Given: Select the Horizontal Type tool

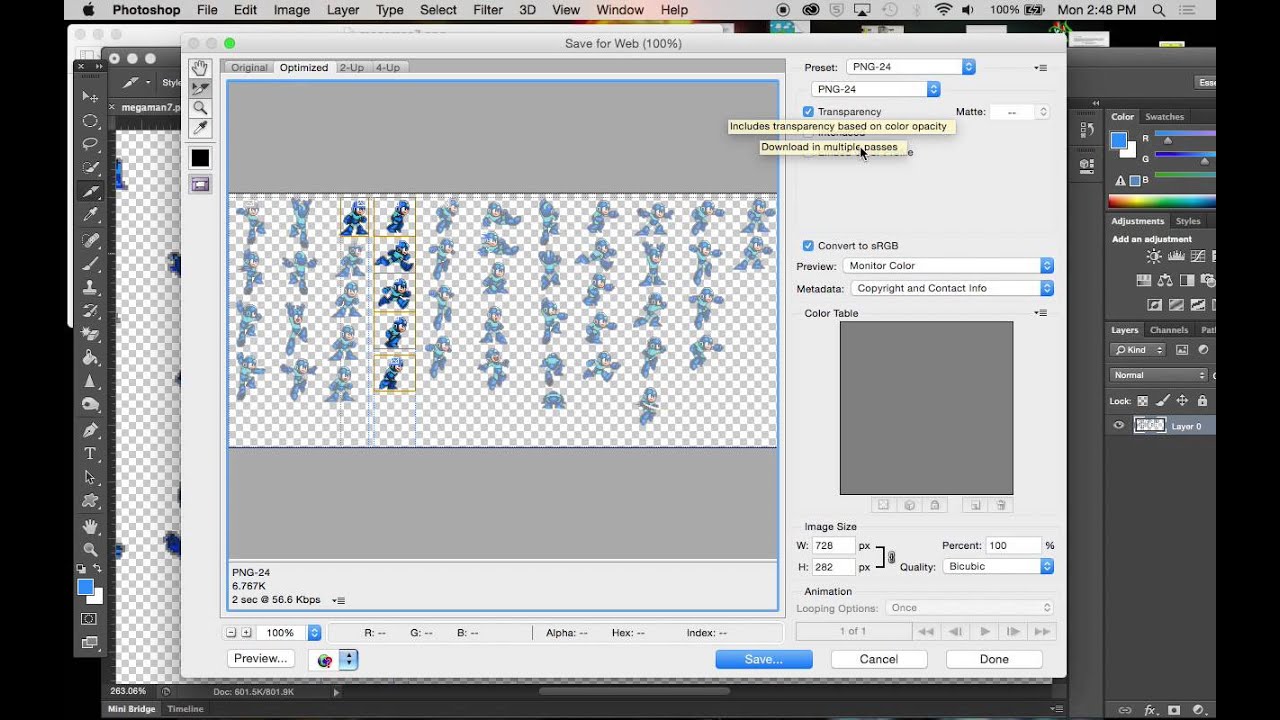Looking at the screenshot, I should (x=91, y=454).
